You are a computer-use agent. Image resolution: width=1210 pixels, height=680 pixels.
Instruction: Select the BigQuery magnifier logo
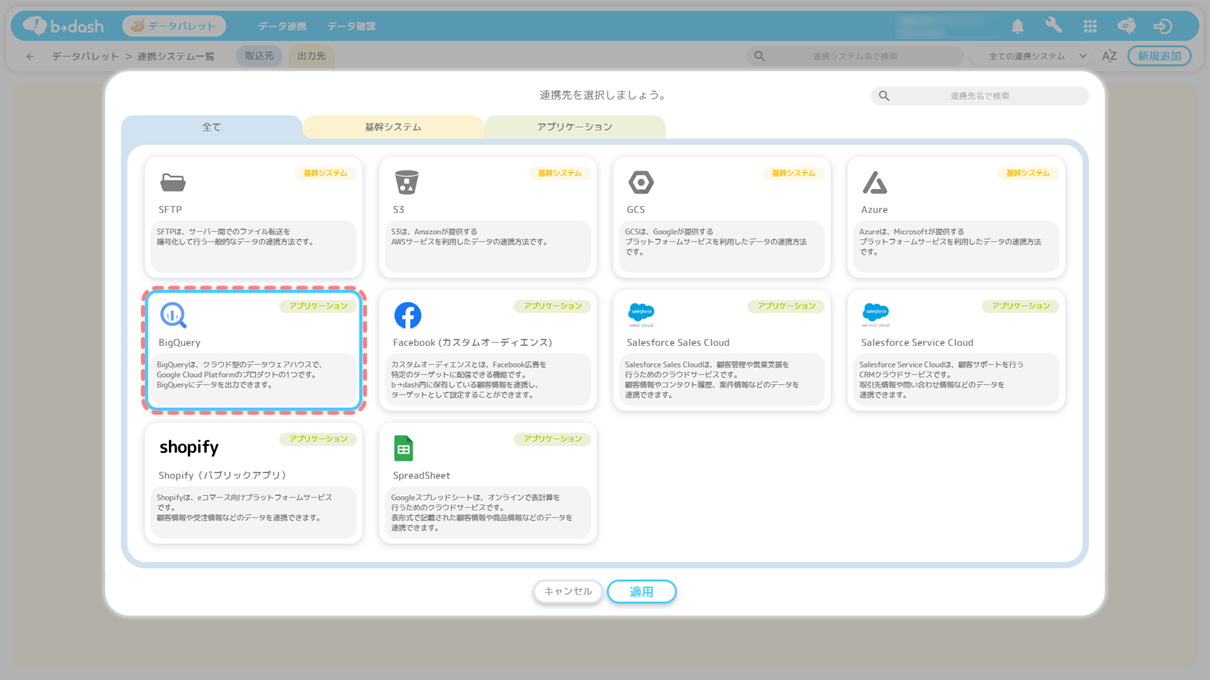click(x=174, y=315)
